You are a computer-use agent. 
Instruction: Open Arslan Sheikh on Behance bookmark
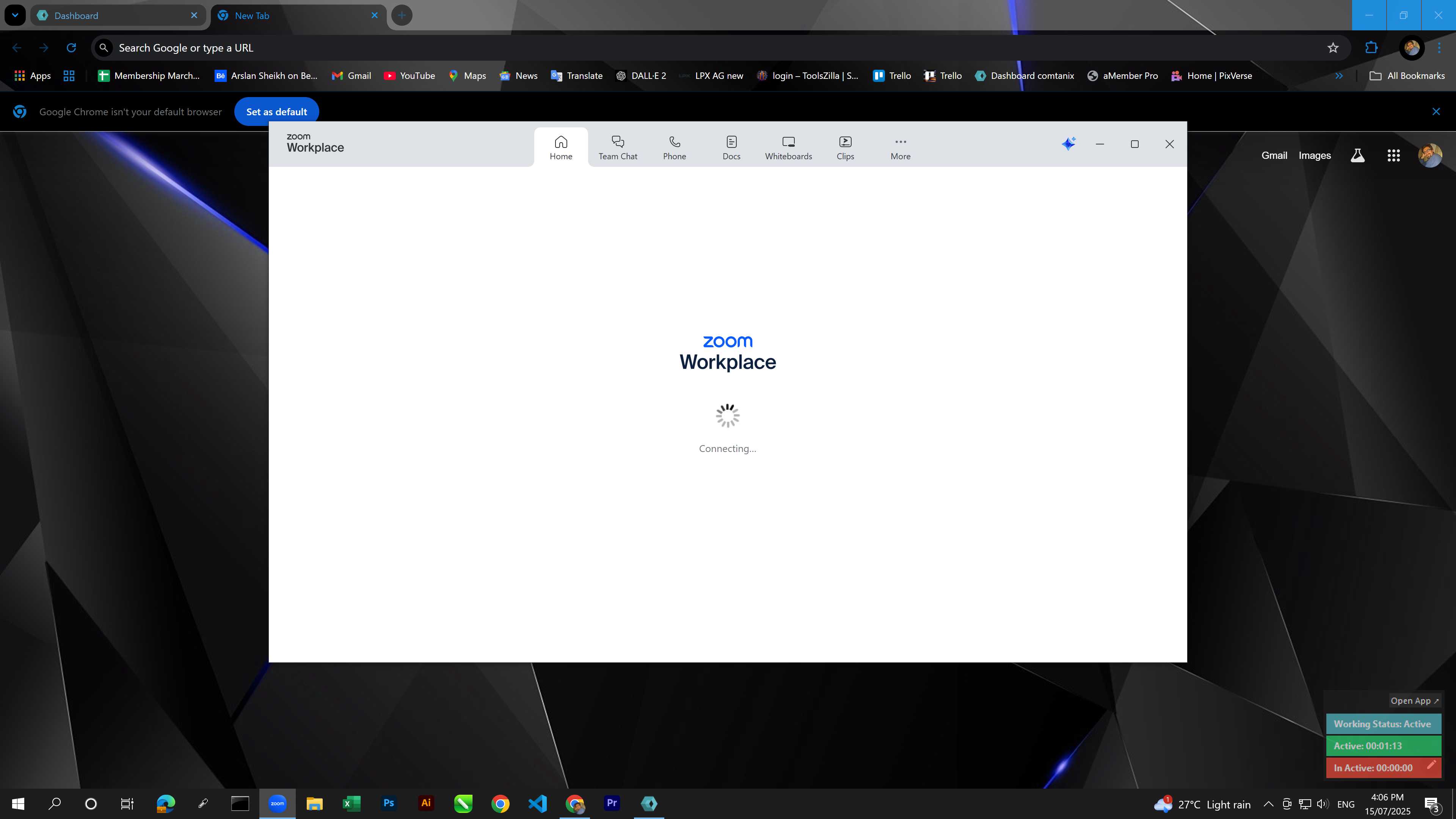click(266, 76)
